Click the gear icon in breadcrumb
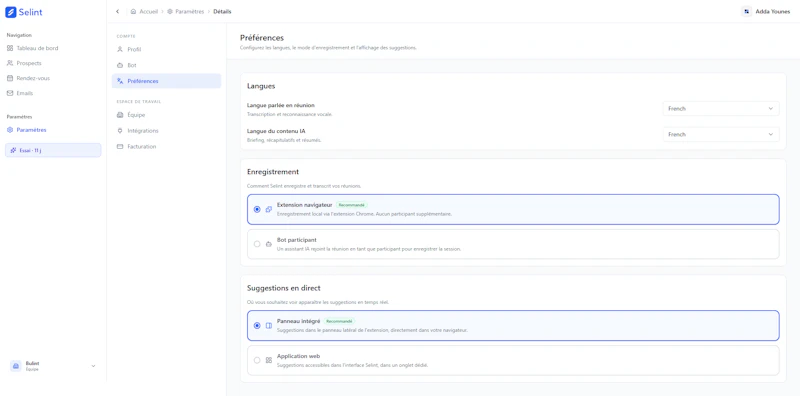Image resolution: width=800 pixels, height=396 pixels. tap(169, 11)
